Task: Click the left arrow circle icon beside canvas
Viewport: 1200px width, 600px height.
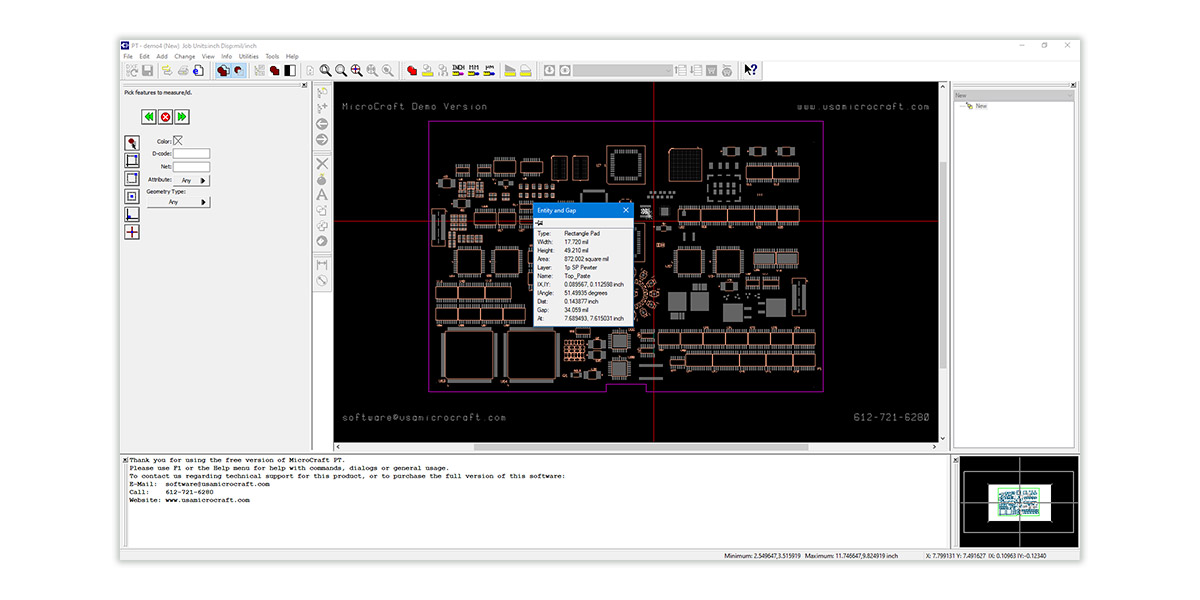Action: click(x=322, y=123)
